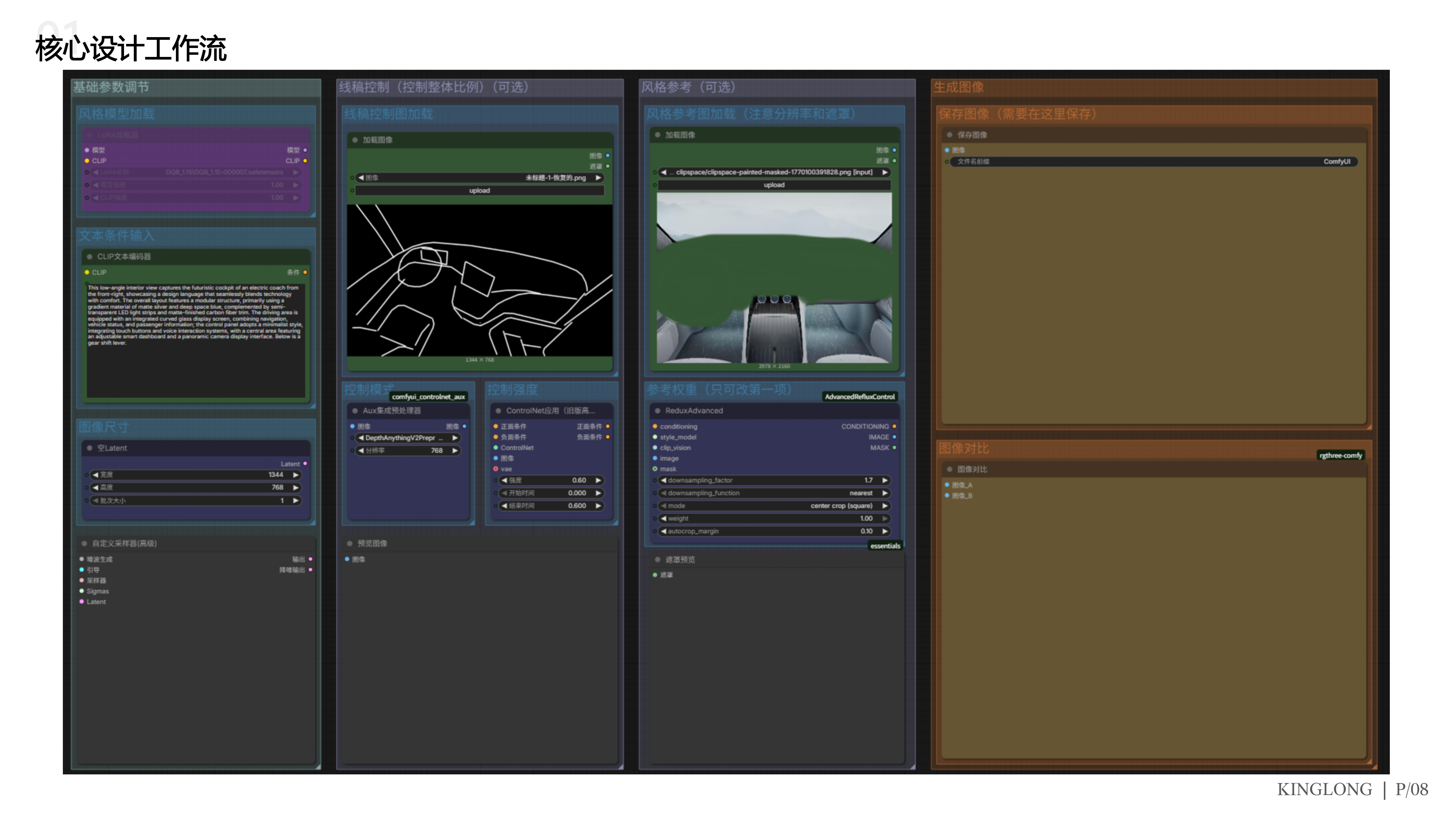Screen dimensions: 1456x819
Task: Open the downsampling_function nearest dropdown
Action: point(774,494)
